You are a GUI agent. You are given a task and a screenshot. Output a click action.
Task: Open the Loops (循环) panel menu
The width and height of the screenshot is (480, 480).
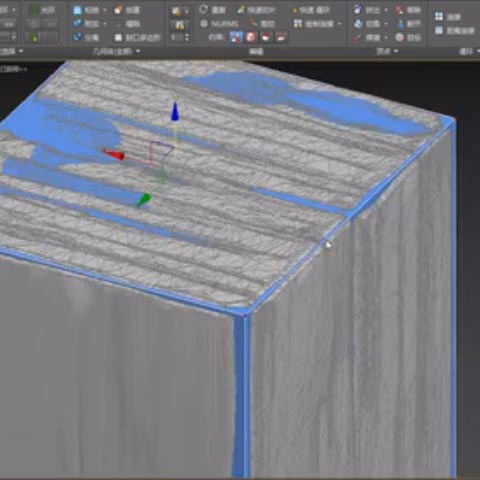coord(477,51)
